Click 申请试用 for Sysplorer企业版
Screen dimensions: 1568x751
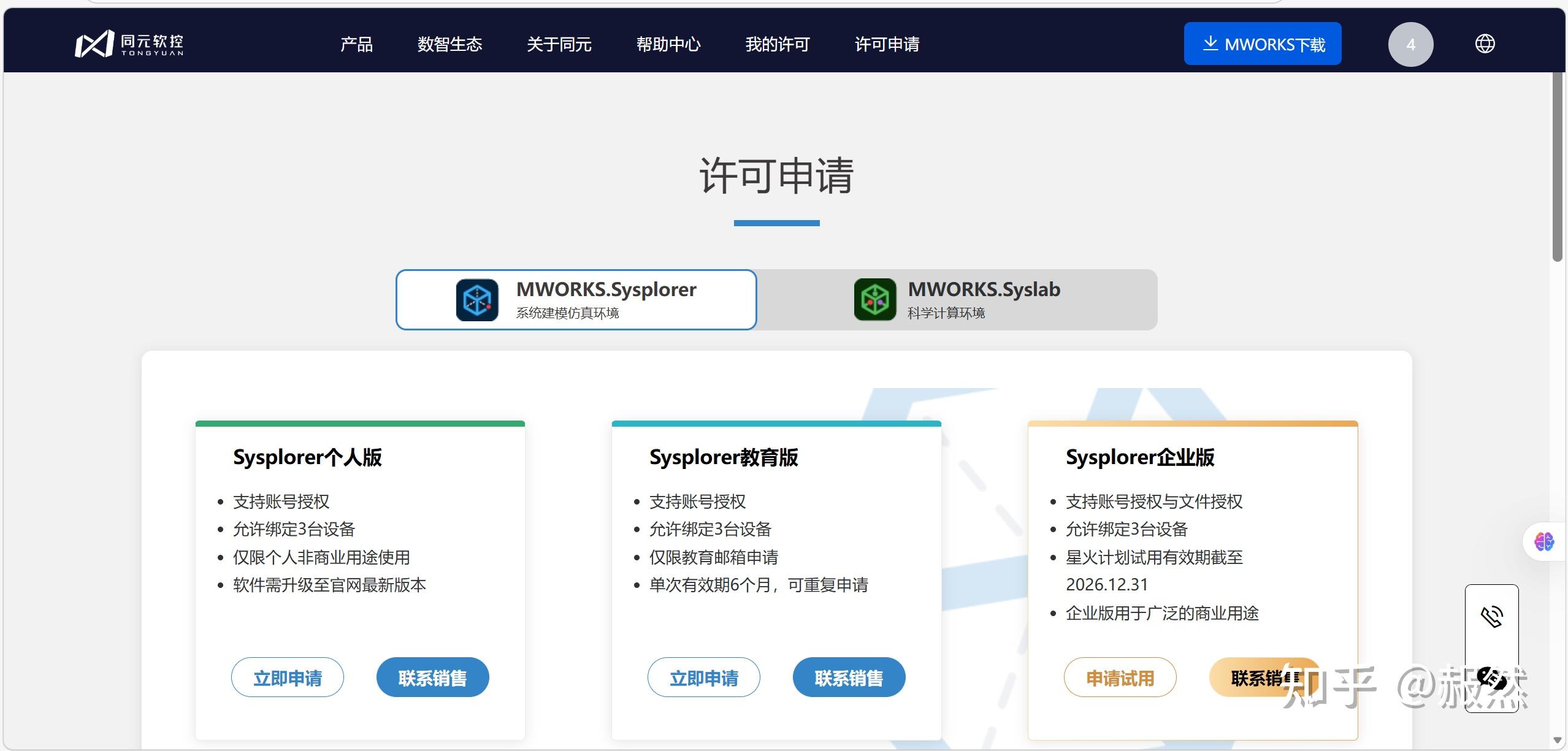[1120, 677]
